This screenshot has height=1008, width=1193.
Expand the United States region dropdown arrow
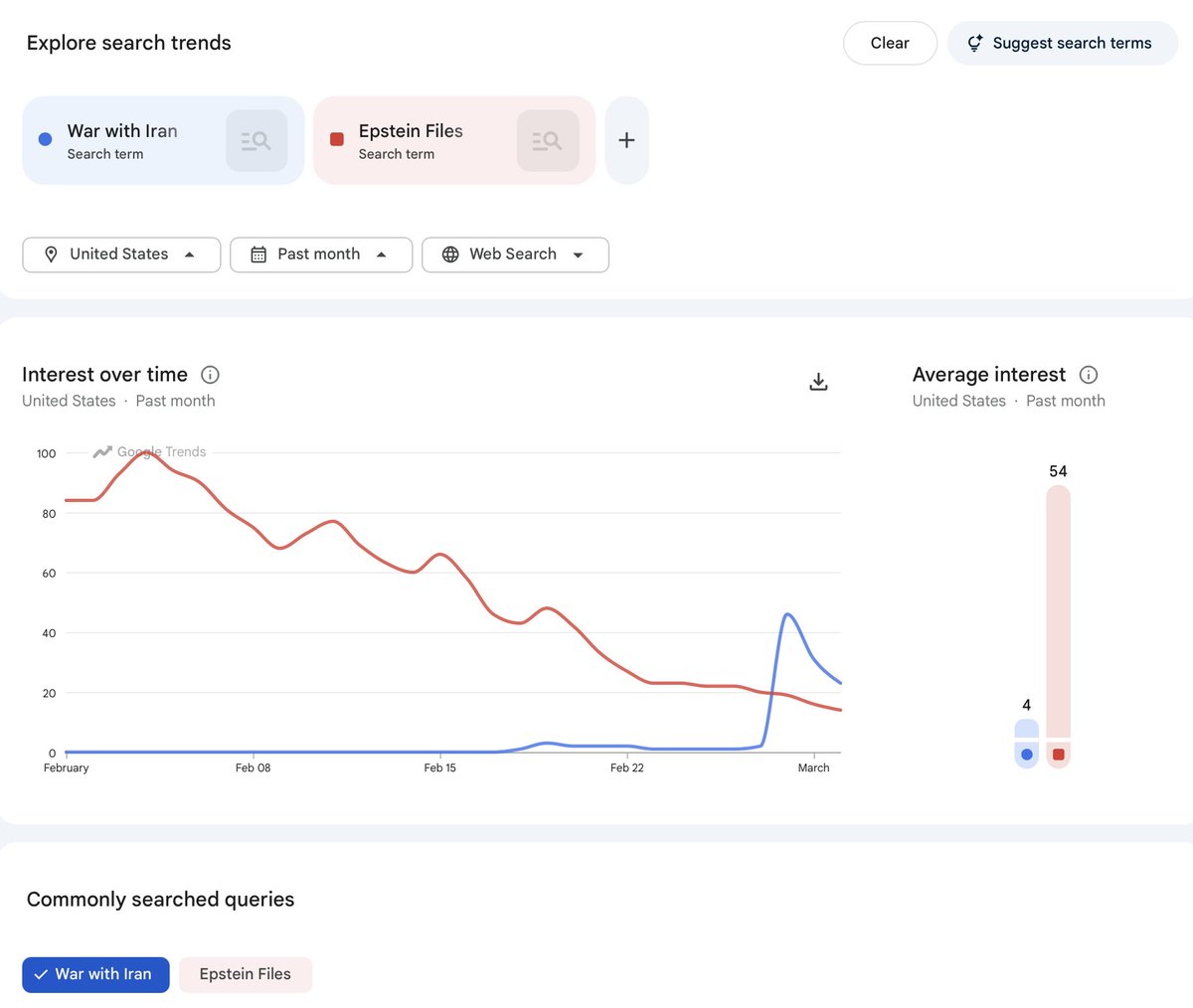(x=190, y=254)
